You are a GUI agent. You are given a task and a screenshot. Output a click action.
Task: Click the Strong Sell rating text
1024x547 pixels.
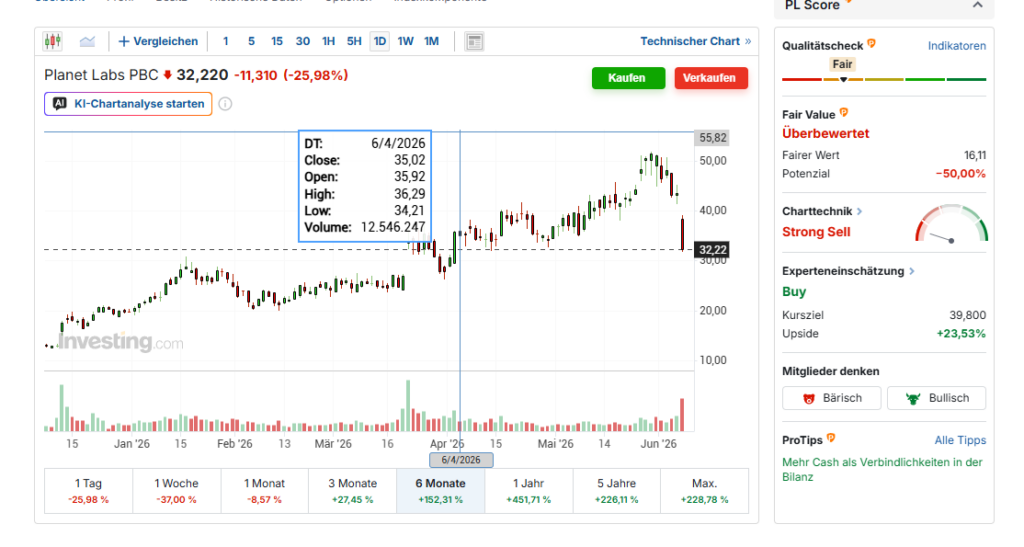pos(816,232)
